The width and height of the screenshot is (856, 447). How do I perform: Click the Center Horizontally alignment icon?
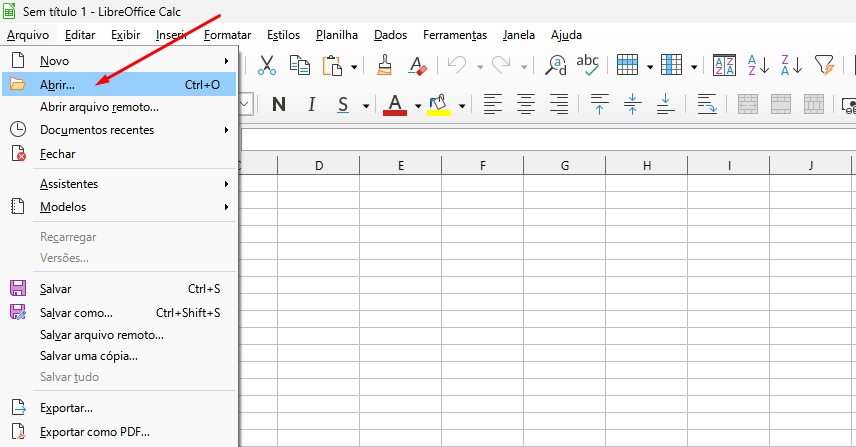coord(525,104)
